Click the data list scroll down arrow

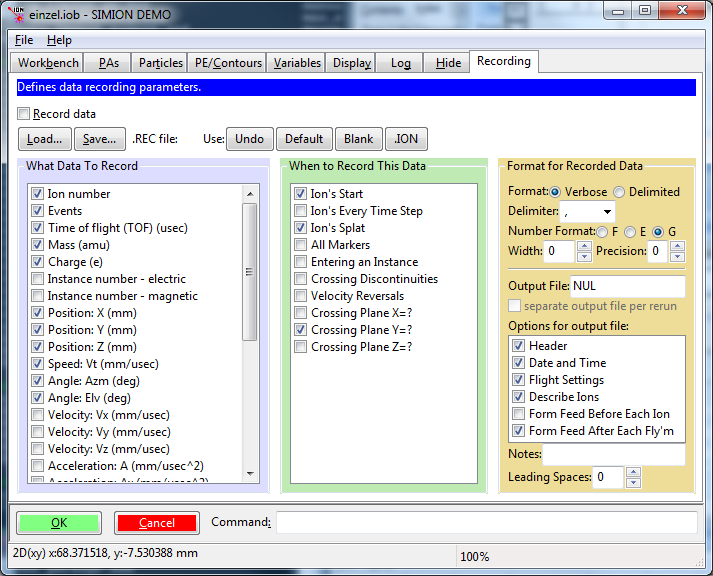250,474
